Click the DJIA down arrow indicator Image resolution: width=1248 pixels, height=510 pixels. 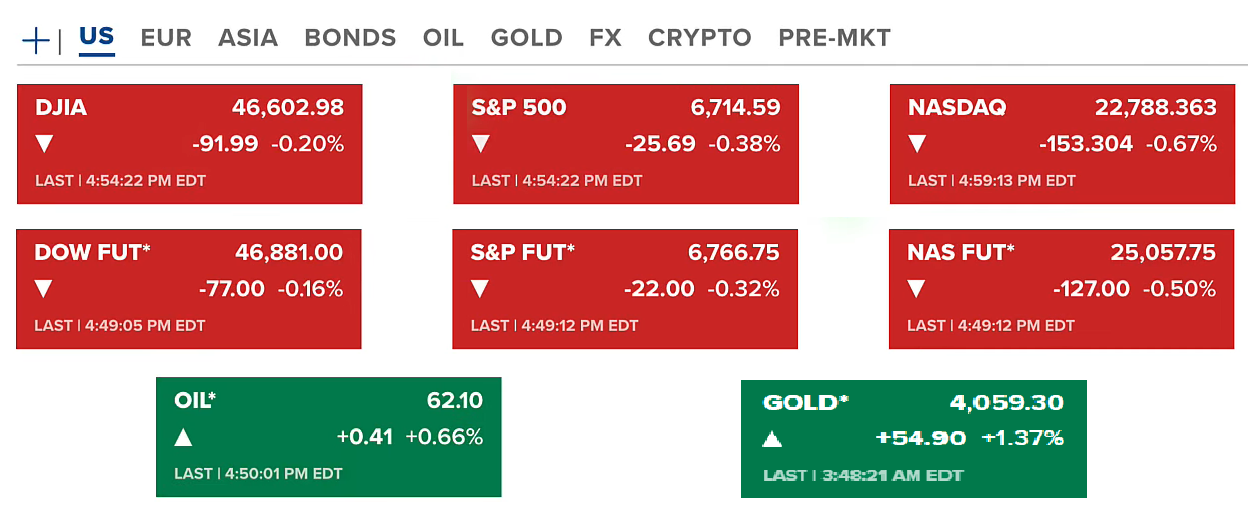[x=44, y=144]
